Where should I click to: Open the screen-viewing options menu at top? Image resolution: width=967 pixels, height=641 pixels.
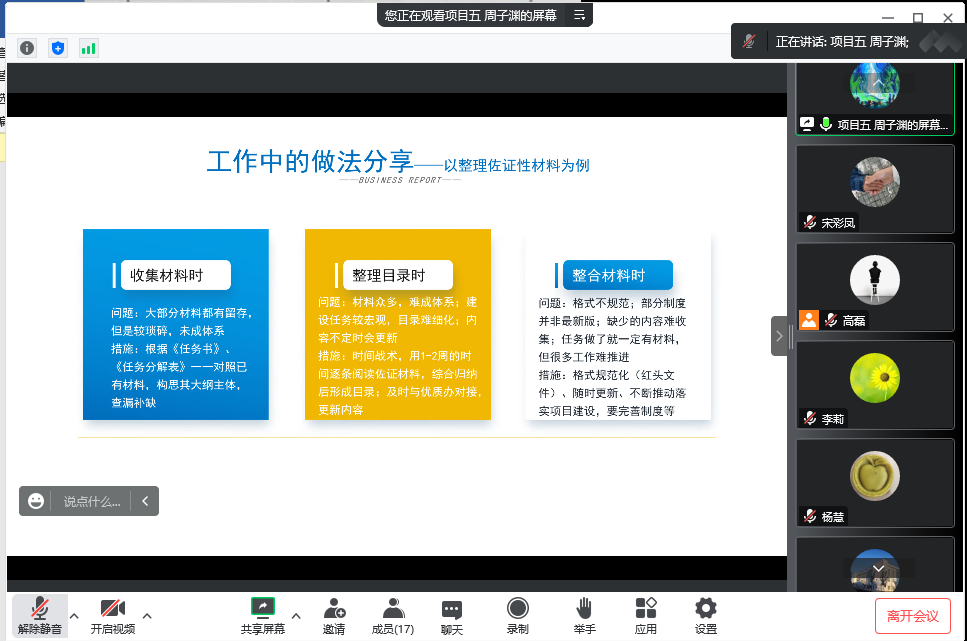pyautogui.click(x=579, y=15)
